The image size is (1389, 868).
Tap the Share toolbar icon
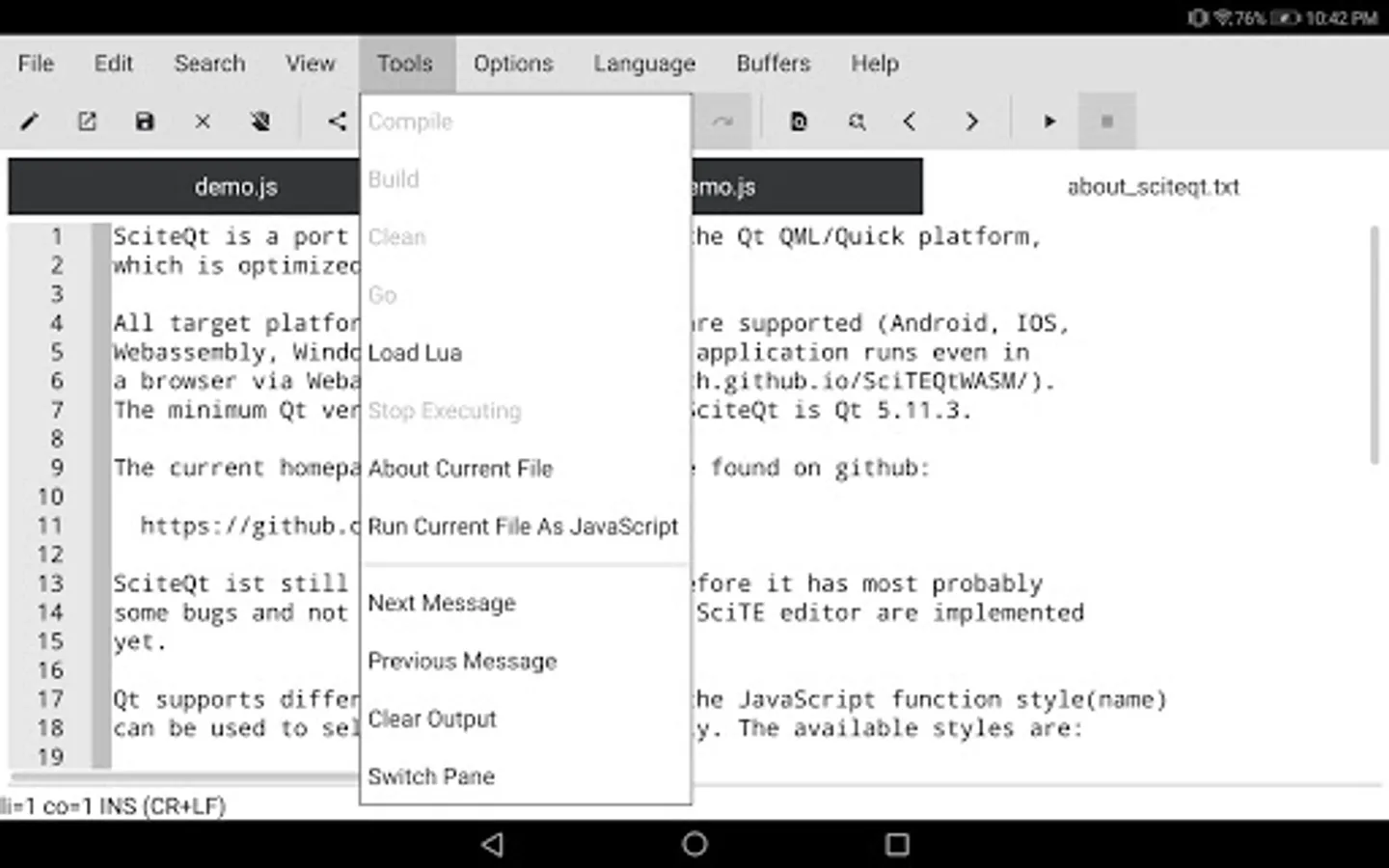337,122
